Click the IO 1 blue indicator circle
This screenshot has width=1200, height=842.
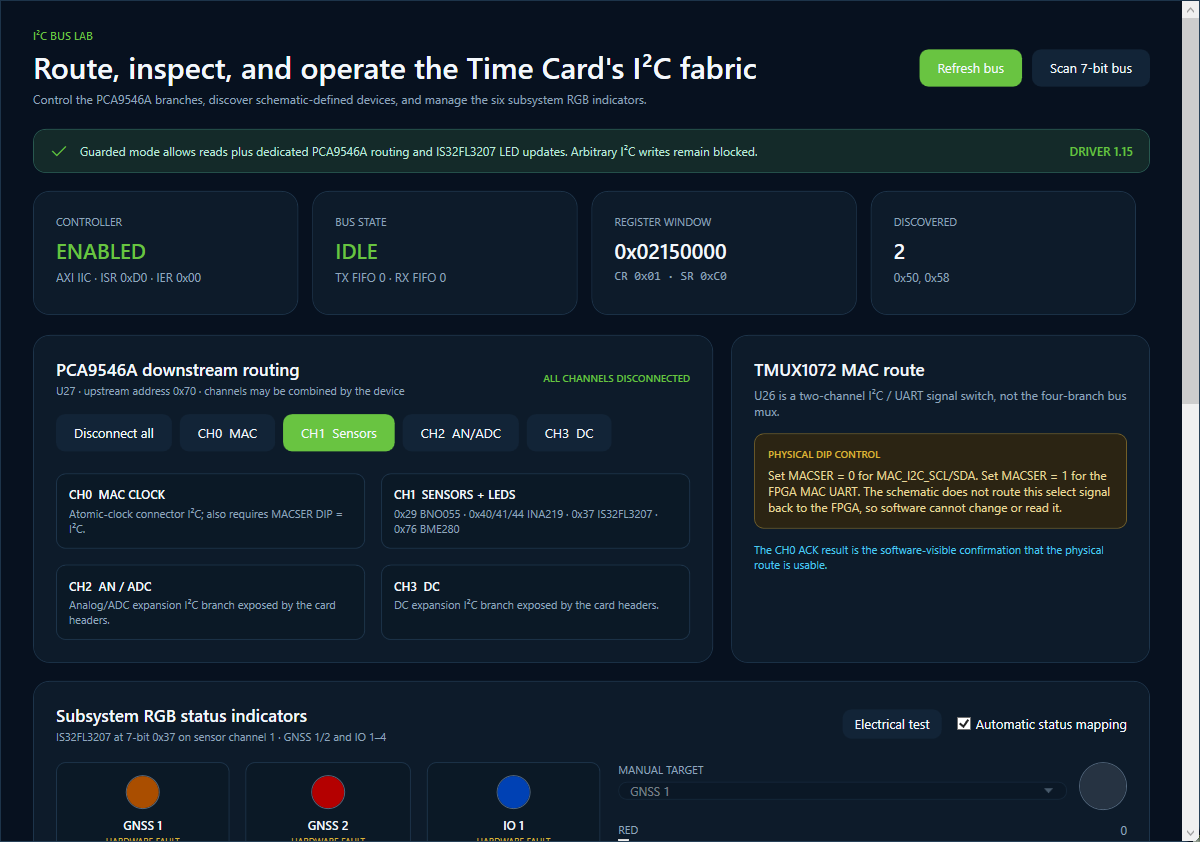[x=514, y=792]
